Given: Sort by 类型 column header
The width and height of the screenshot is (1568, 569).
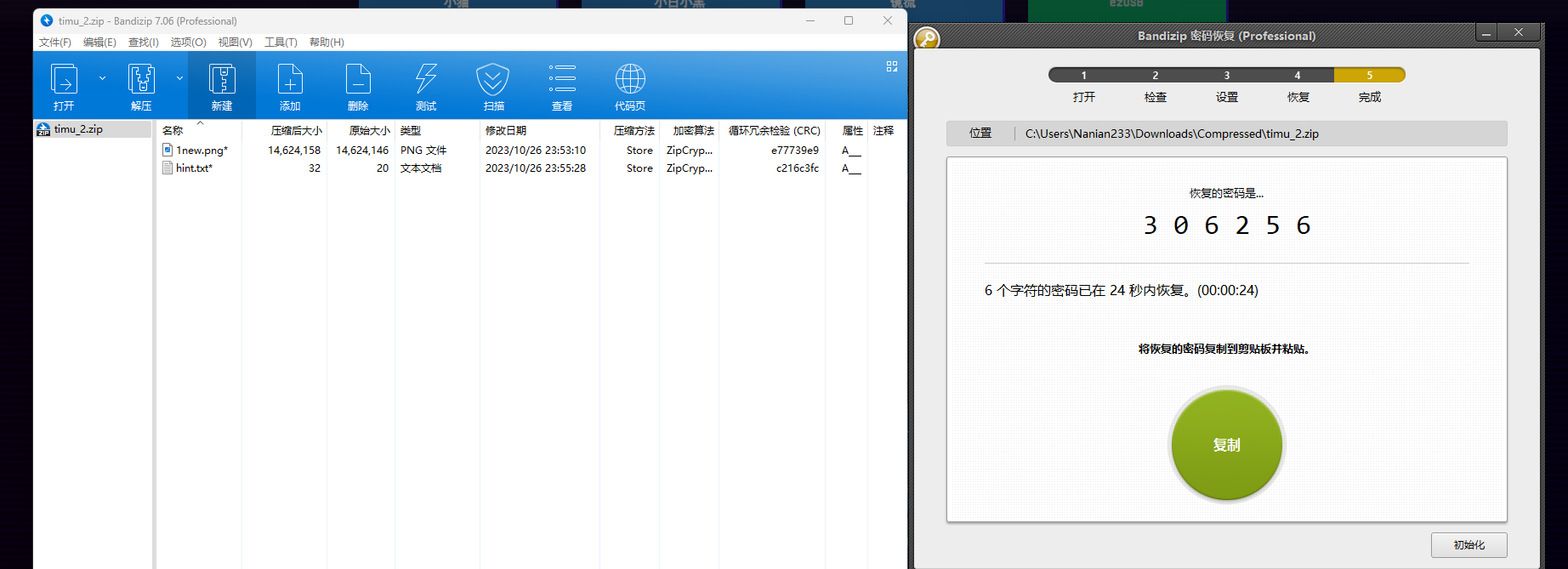Looking at the screenshot, I should click(x=411, y=130).
